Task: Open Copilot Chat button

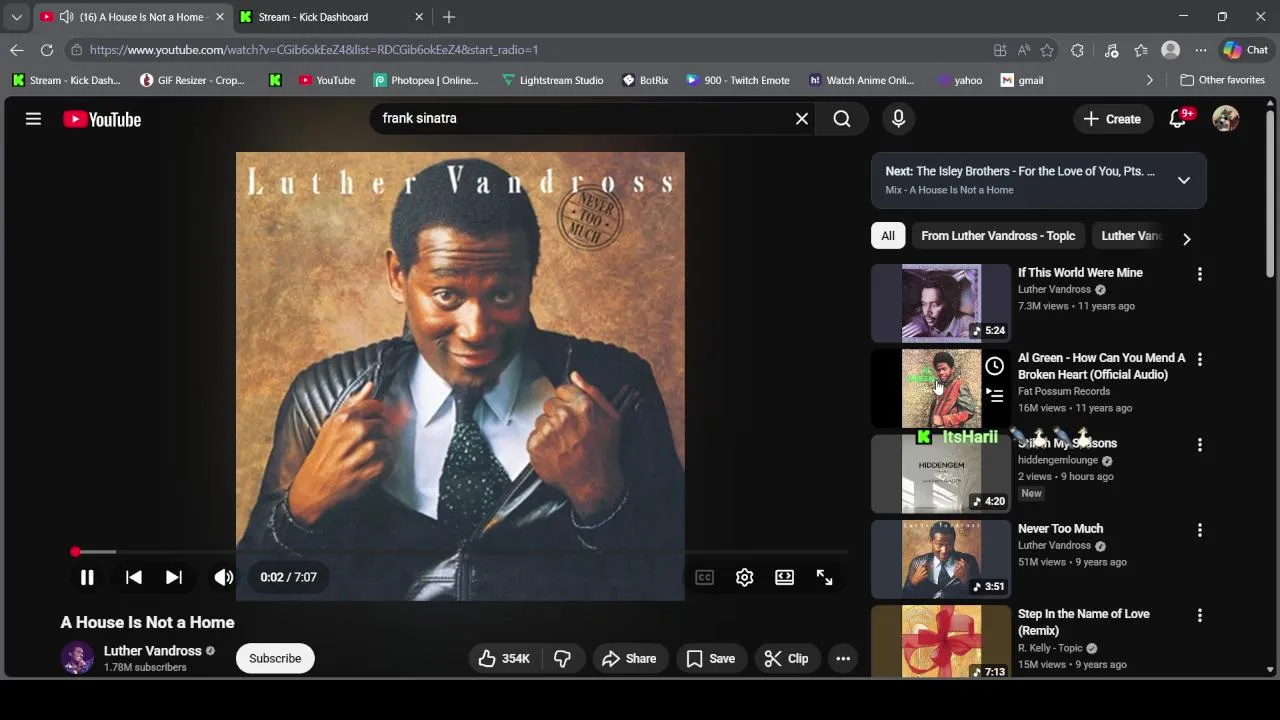Action: tap(1246, 50)
